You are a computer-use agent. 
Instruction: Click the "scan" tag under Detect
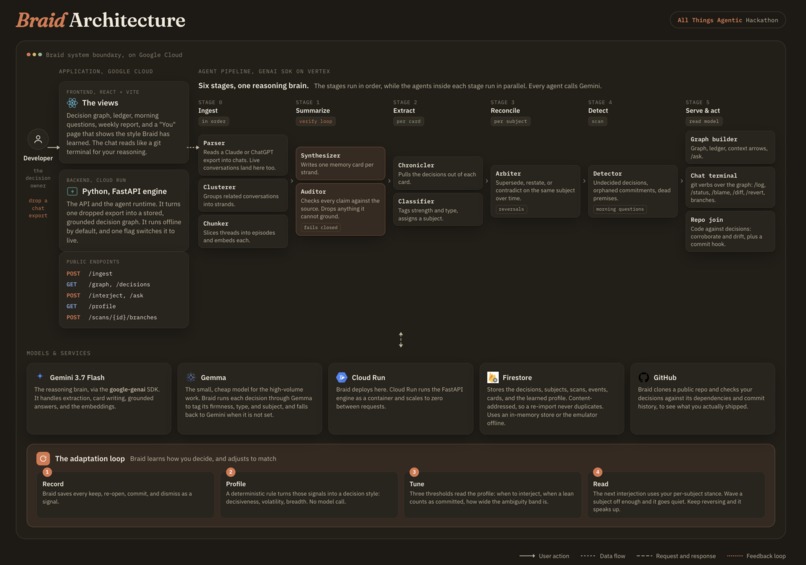pyautogui.click(x=598, y=121)
